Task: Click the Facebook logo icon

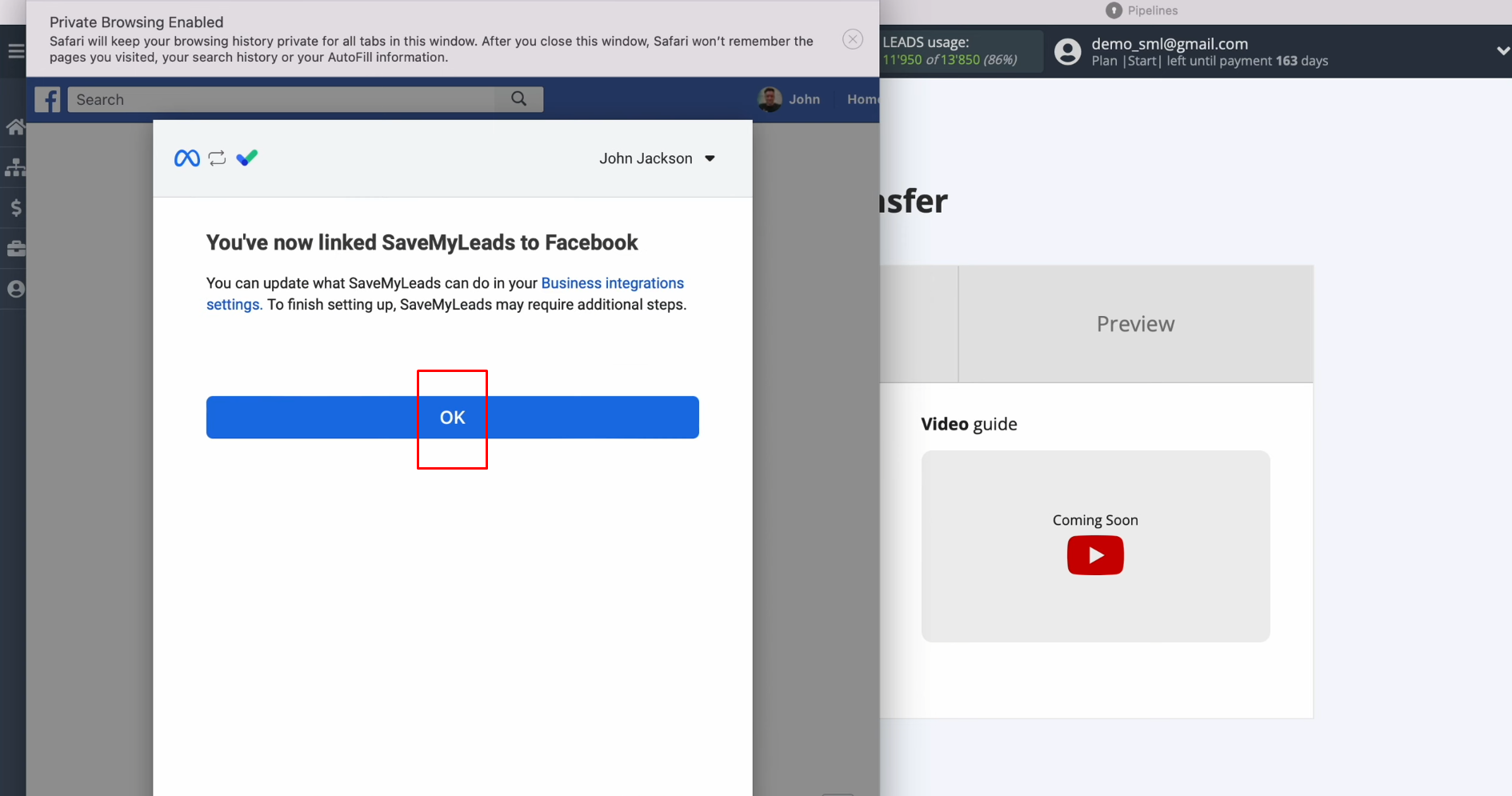Action: click(x=48, y=99)
